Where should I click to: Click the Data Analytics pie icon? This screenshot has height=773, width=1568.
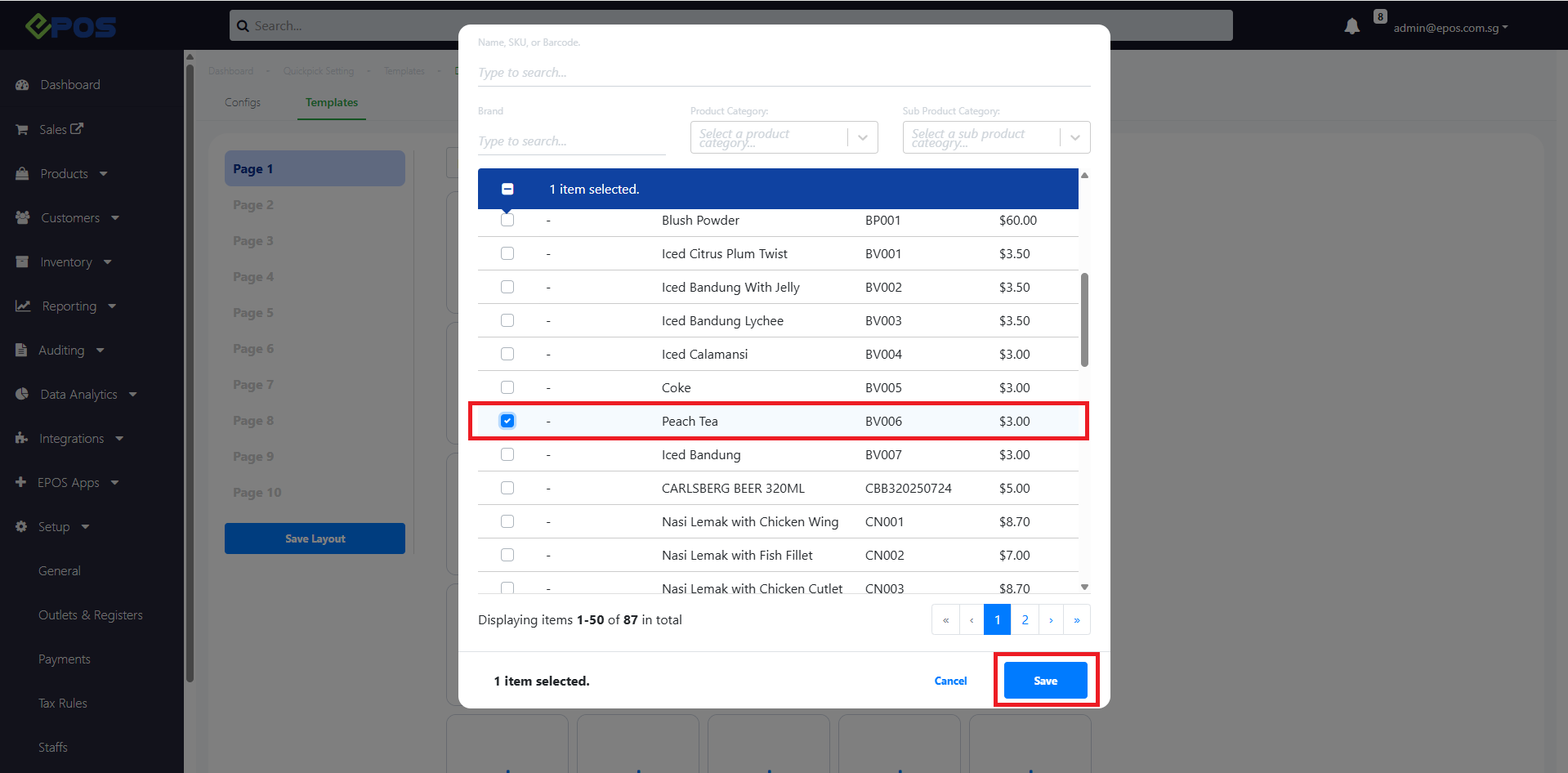[22, 395]
